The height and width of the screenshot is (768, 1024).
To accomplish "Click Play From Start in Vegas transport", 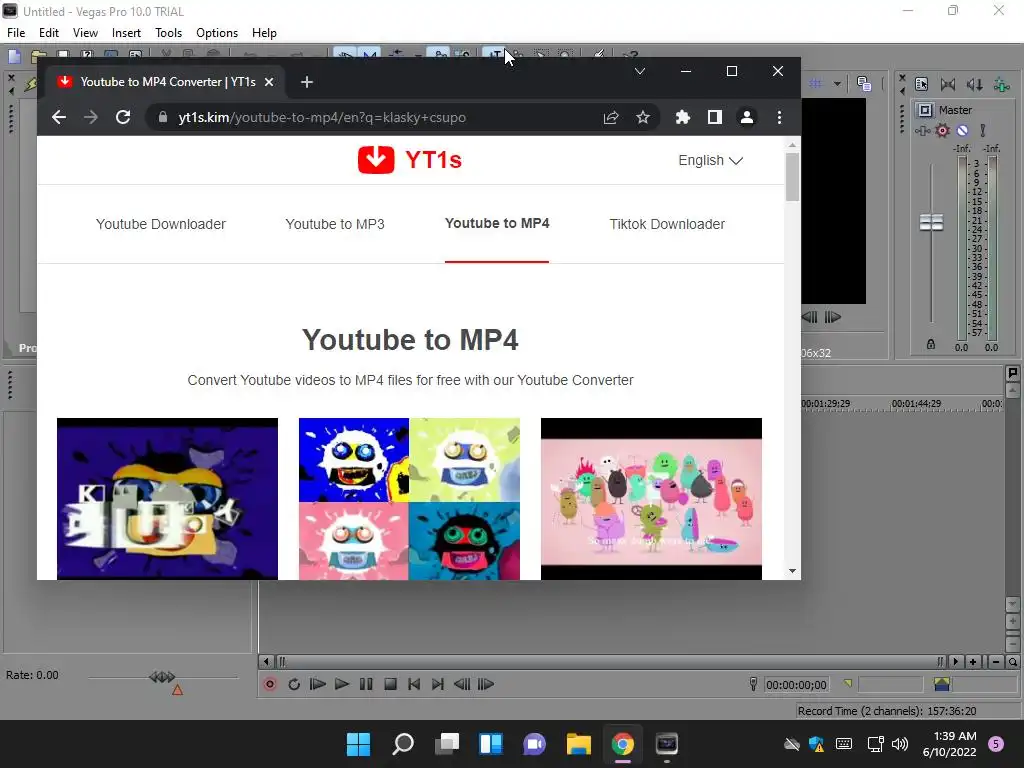I will click(317, 684).
